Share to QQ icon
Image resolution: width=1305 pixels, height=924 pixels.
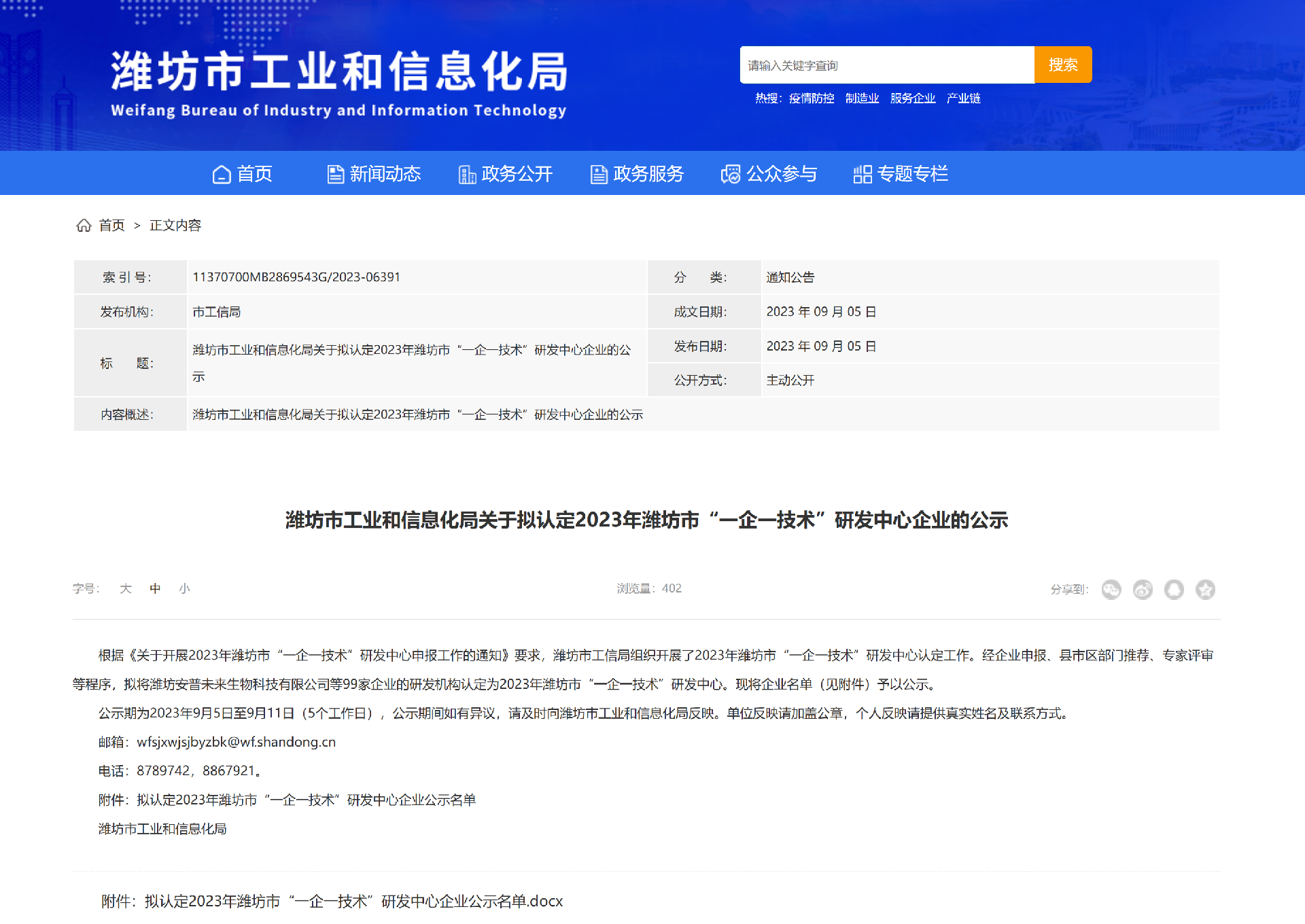(1174, 589)
